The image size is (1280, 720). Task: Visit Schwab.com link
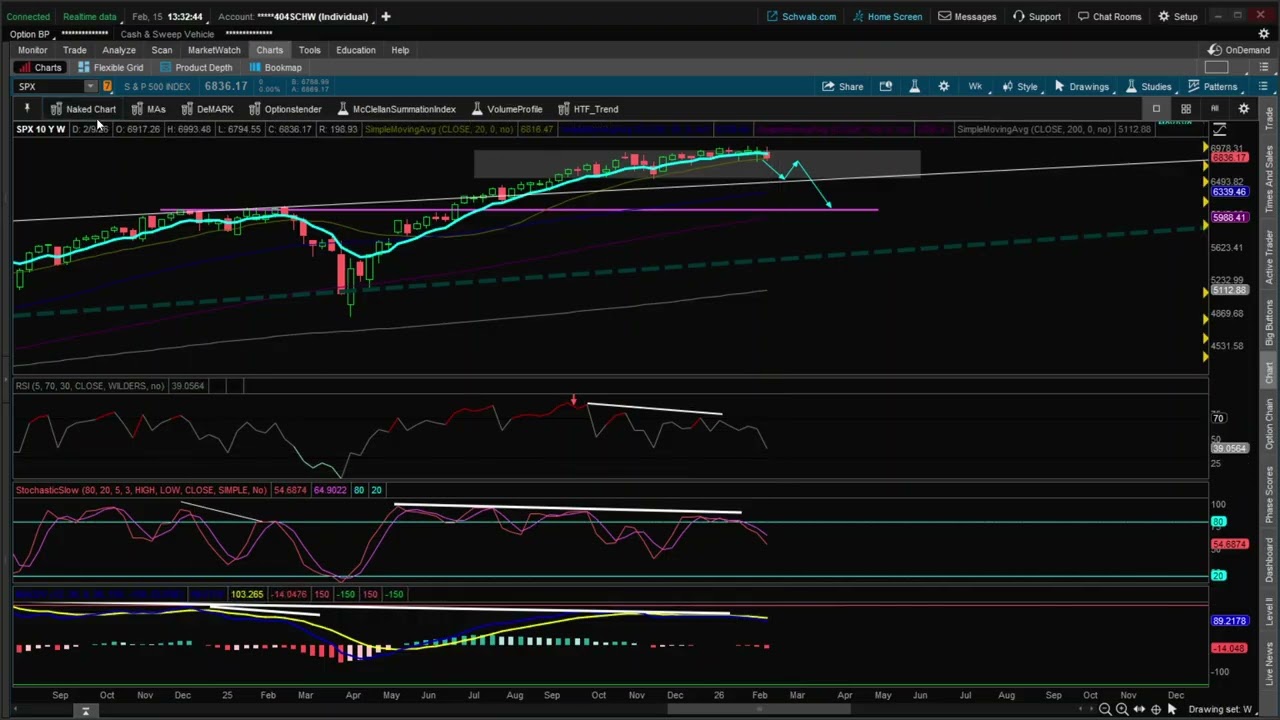tap(800, 16)
